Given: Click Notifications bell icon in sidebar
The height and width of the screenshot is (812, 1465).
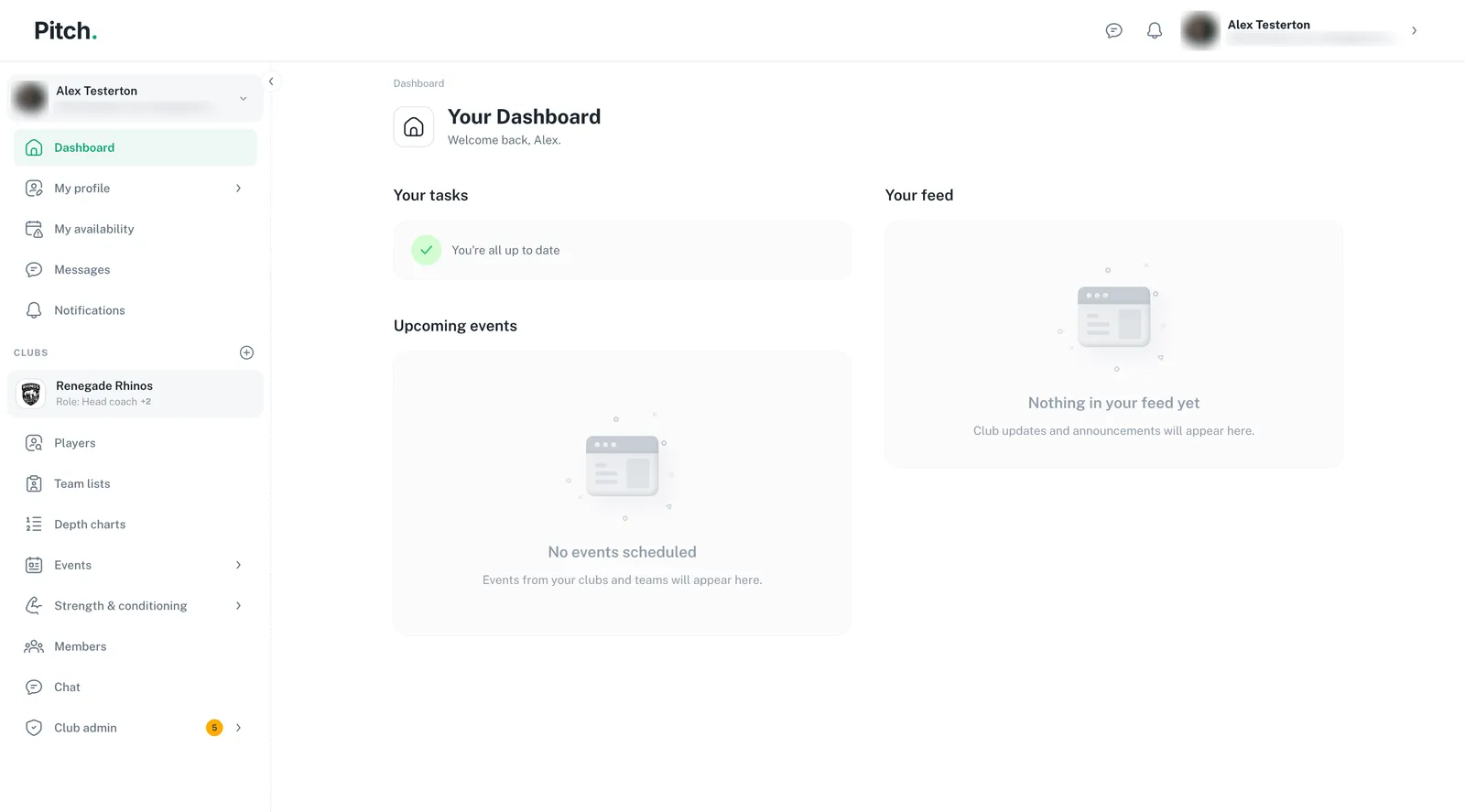Looking at the screenshot, I should pos(34,310).
